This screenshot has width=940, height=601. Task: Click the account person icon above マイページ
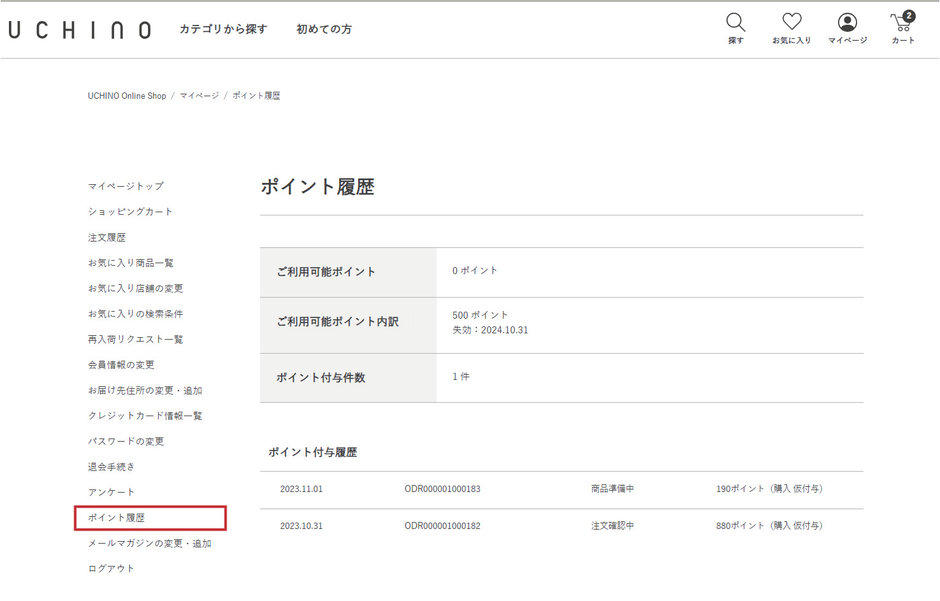pos(846,21)
